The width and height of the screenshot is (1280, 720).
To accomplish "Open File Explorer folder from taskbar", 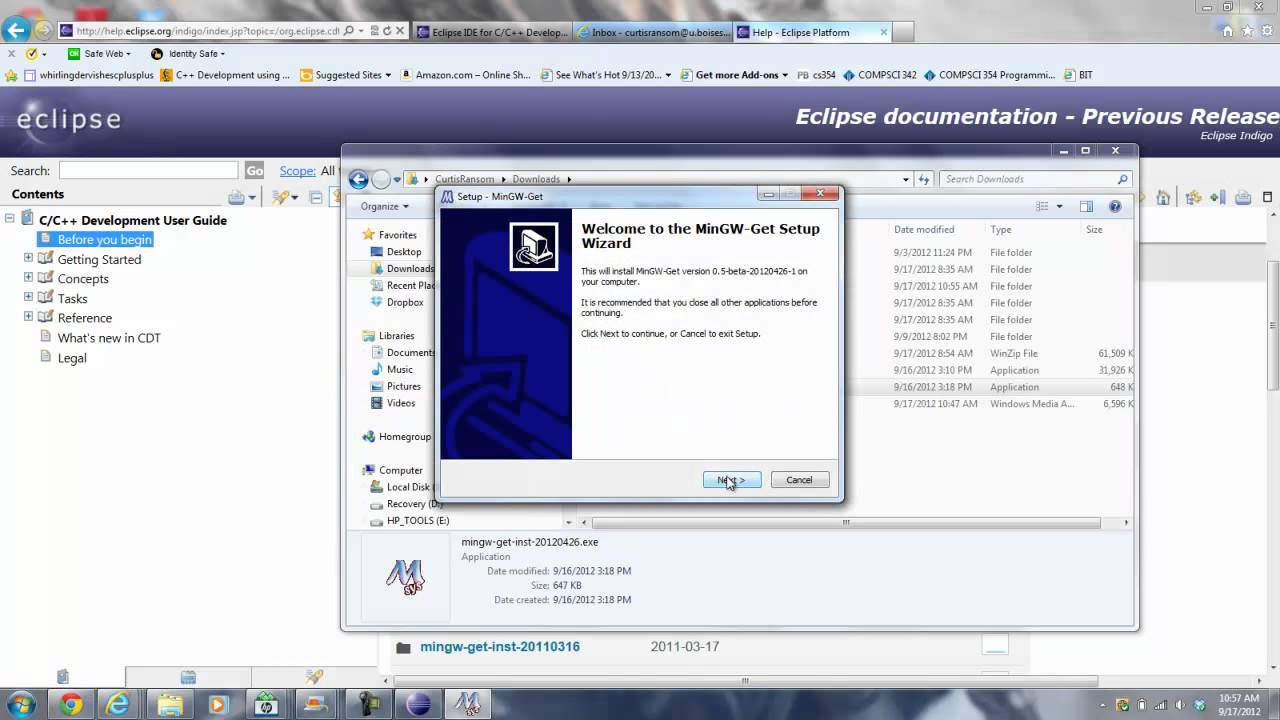I will click(x=169, y=704).
